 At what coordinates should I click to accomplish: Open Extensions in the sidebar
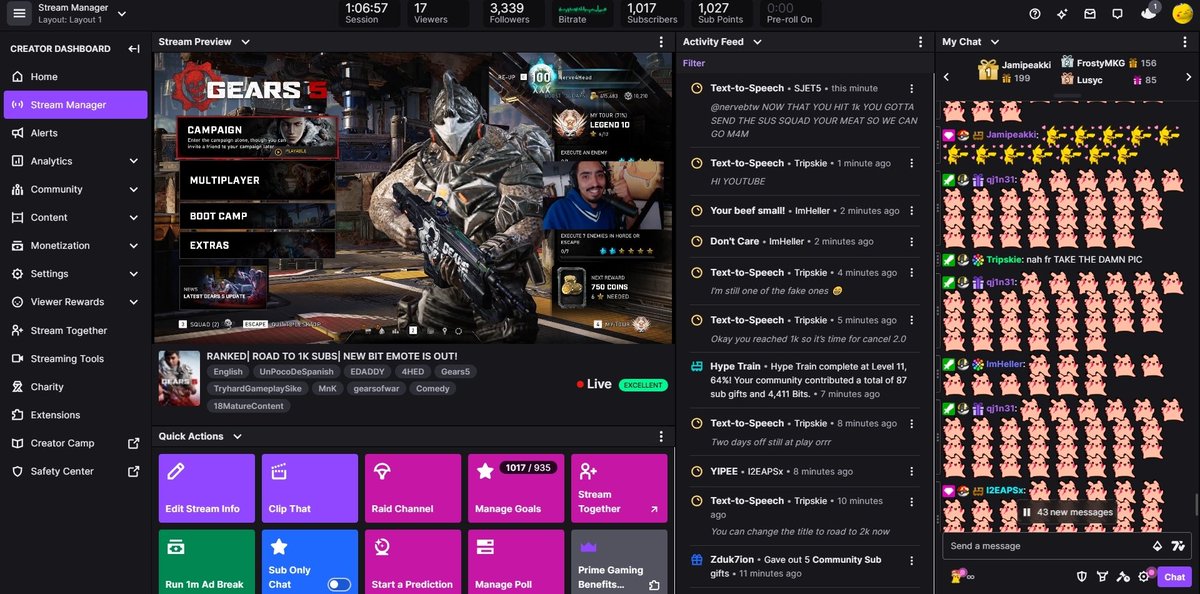tap(75, 415)
